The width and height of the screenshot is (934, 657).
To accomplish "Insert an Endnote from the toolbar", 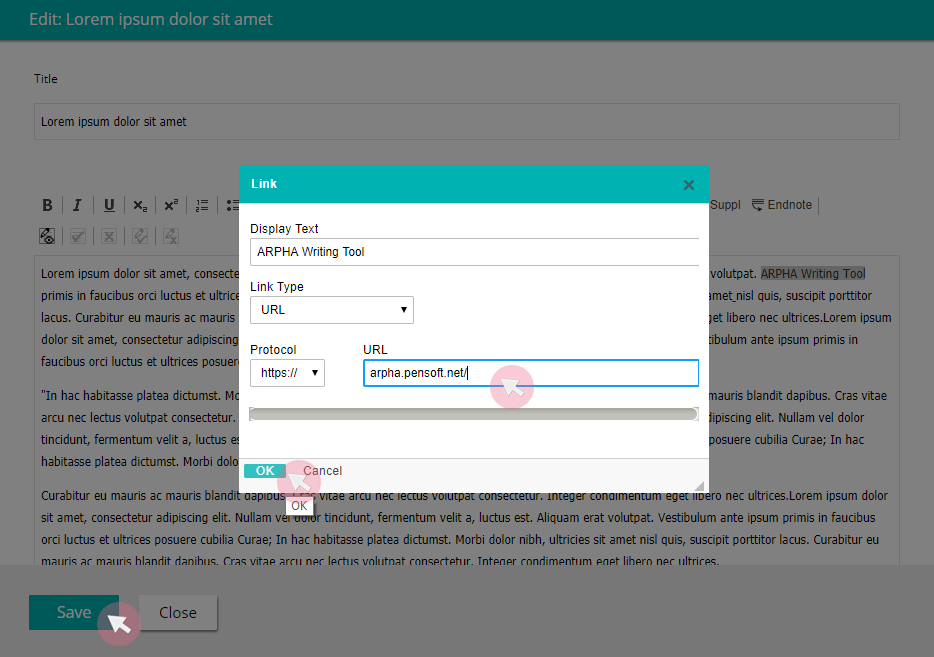I will (x=782, y=205).
